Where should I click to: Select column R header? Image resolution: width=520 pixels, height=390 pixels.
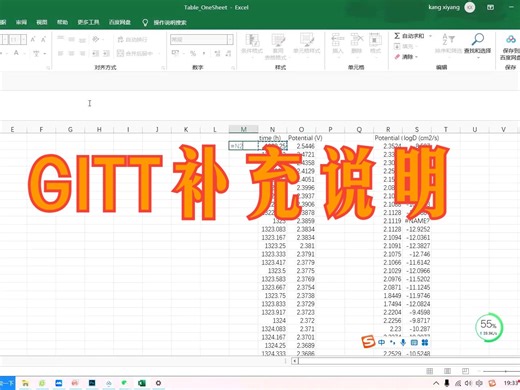tap(388, 129)
